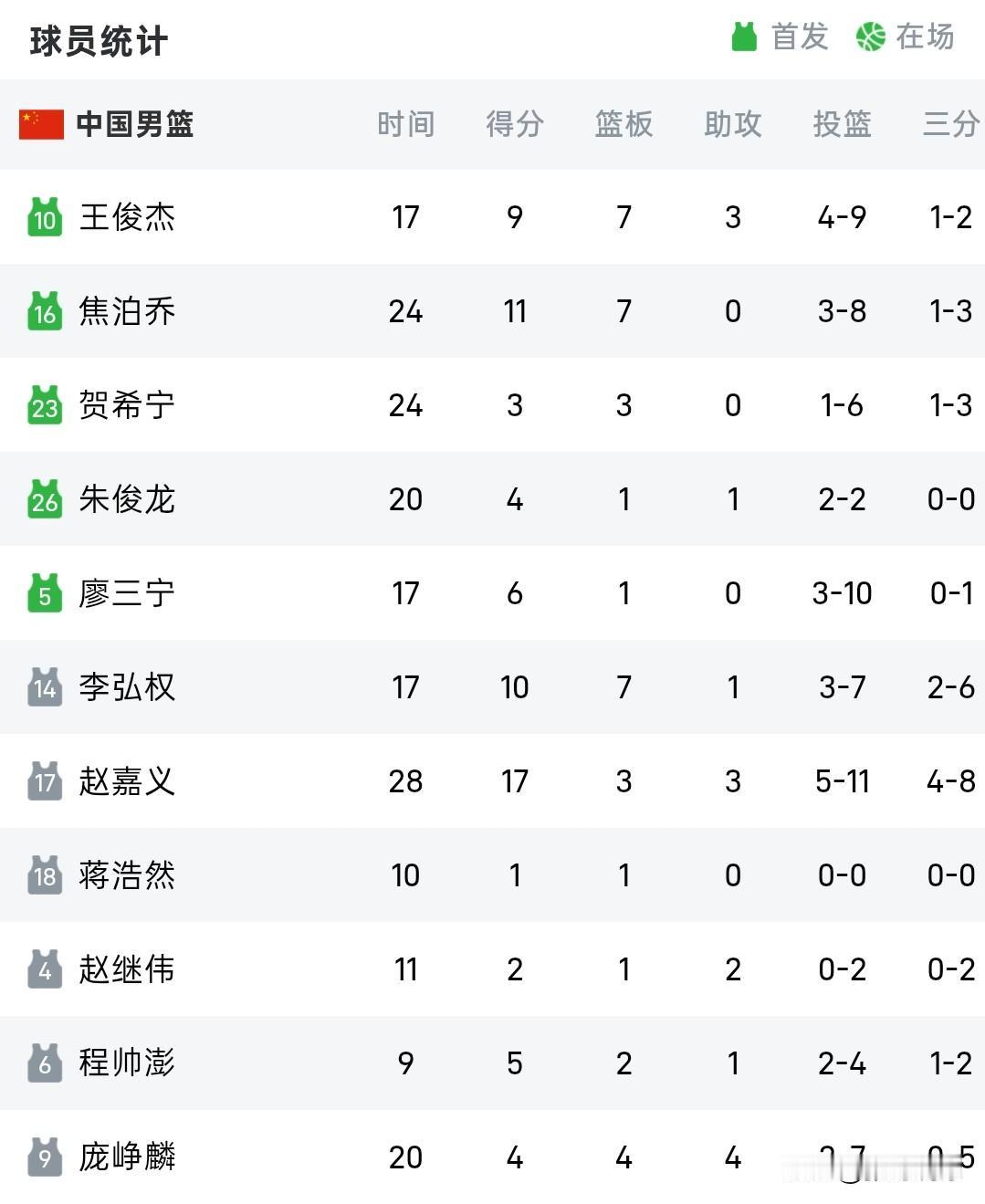The image size is (985, 1204).
Task: Click the gray jersey icon number 17
Action: [x=45, y=781]
